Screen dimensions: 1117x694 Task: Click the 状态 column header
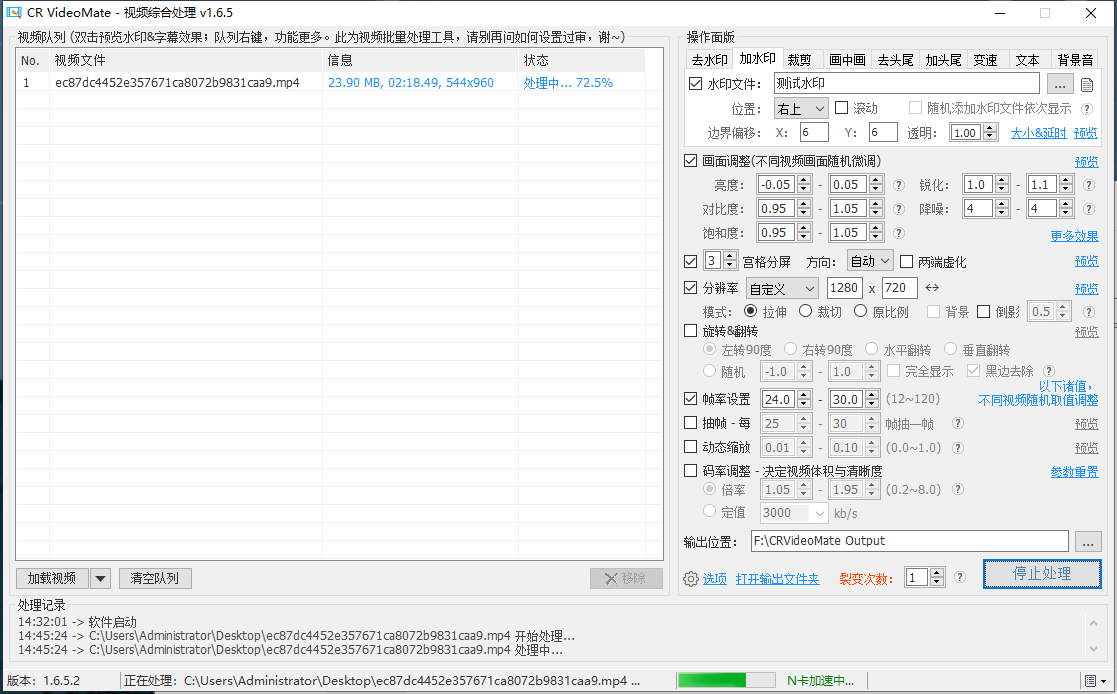(x=582, y=61)
